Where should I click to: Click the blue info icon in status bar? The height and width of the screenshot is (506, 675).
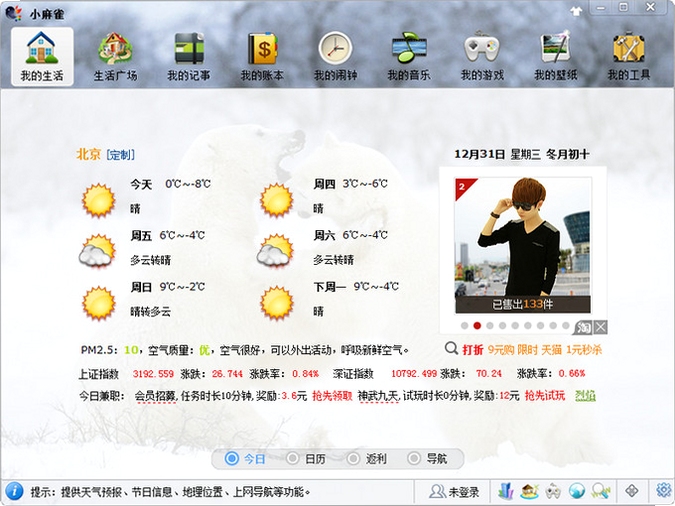14,491
